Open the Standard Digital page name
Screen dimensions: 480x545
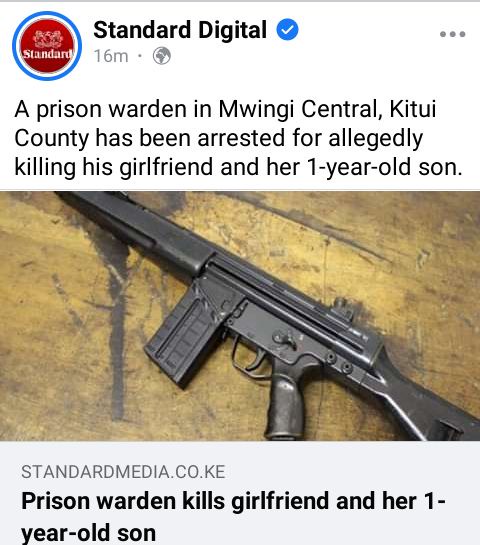pyautogui.click(x=180, y=30)
